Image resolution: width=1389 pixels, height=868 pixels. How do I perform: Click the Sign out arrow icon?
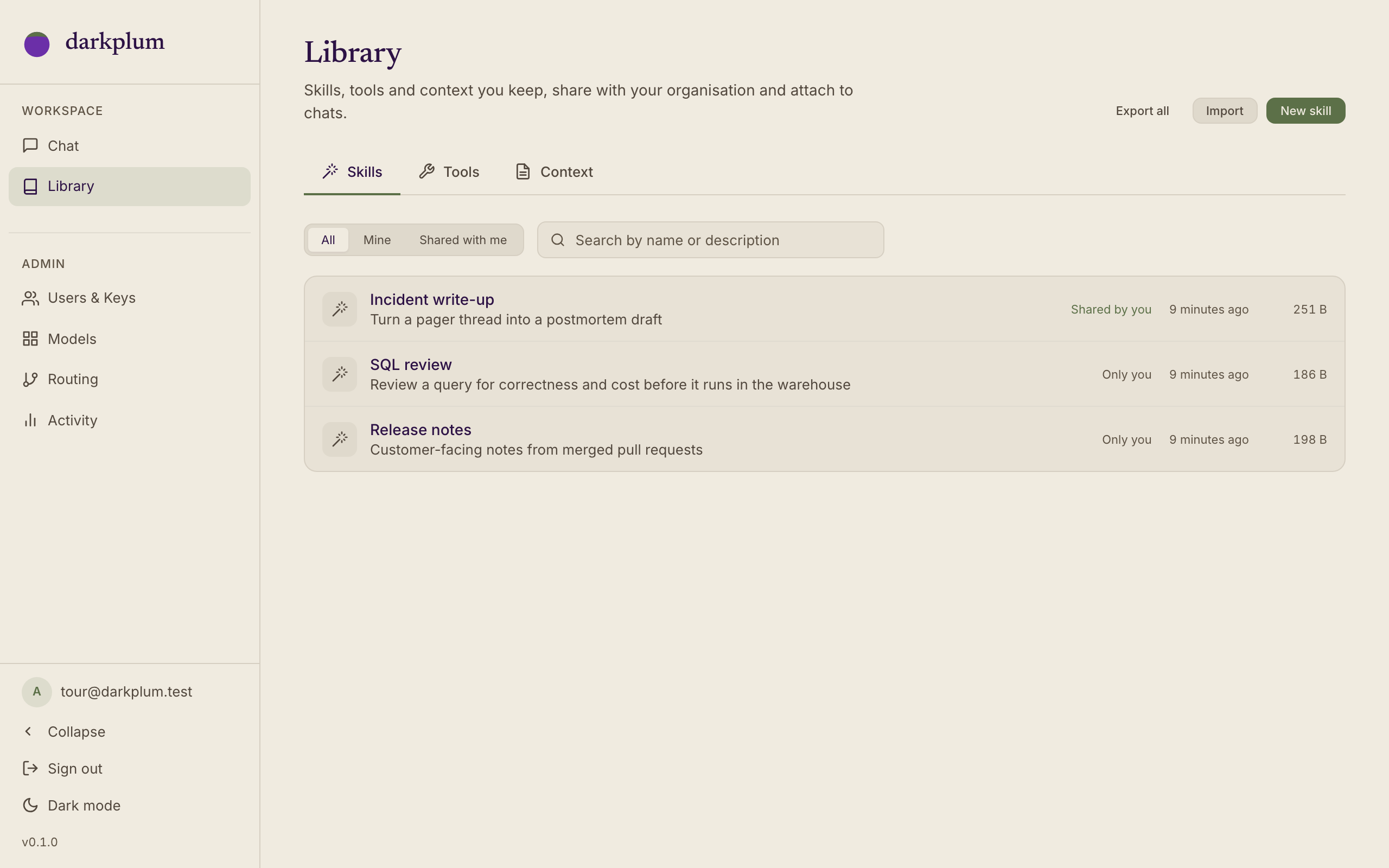30,768
